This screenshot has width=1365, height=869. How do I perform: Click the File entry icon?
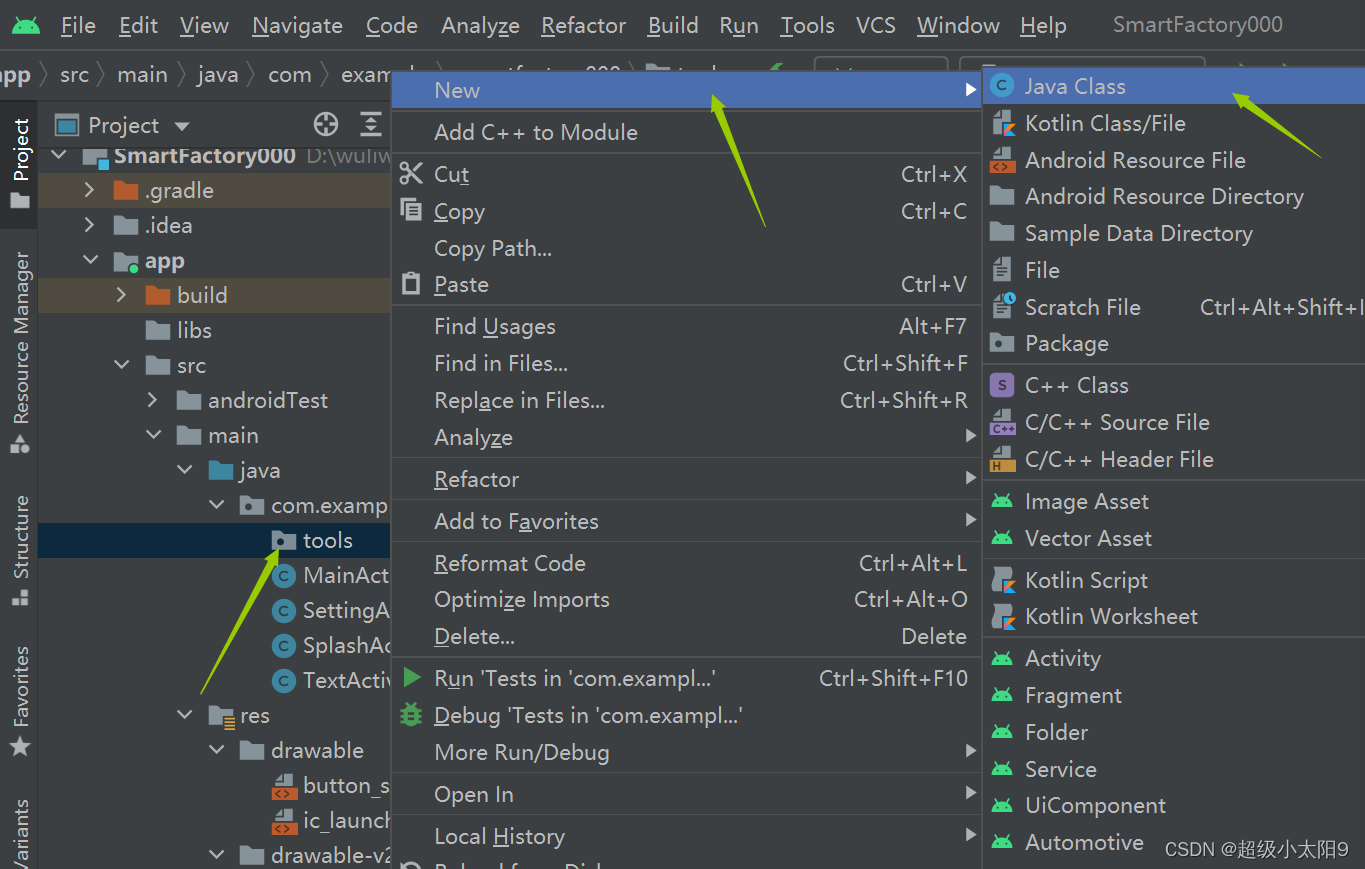[x=1002, y=270]
